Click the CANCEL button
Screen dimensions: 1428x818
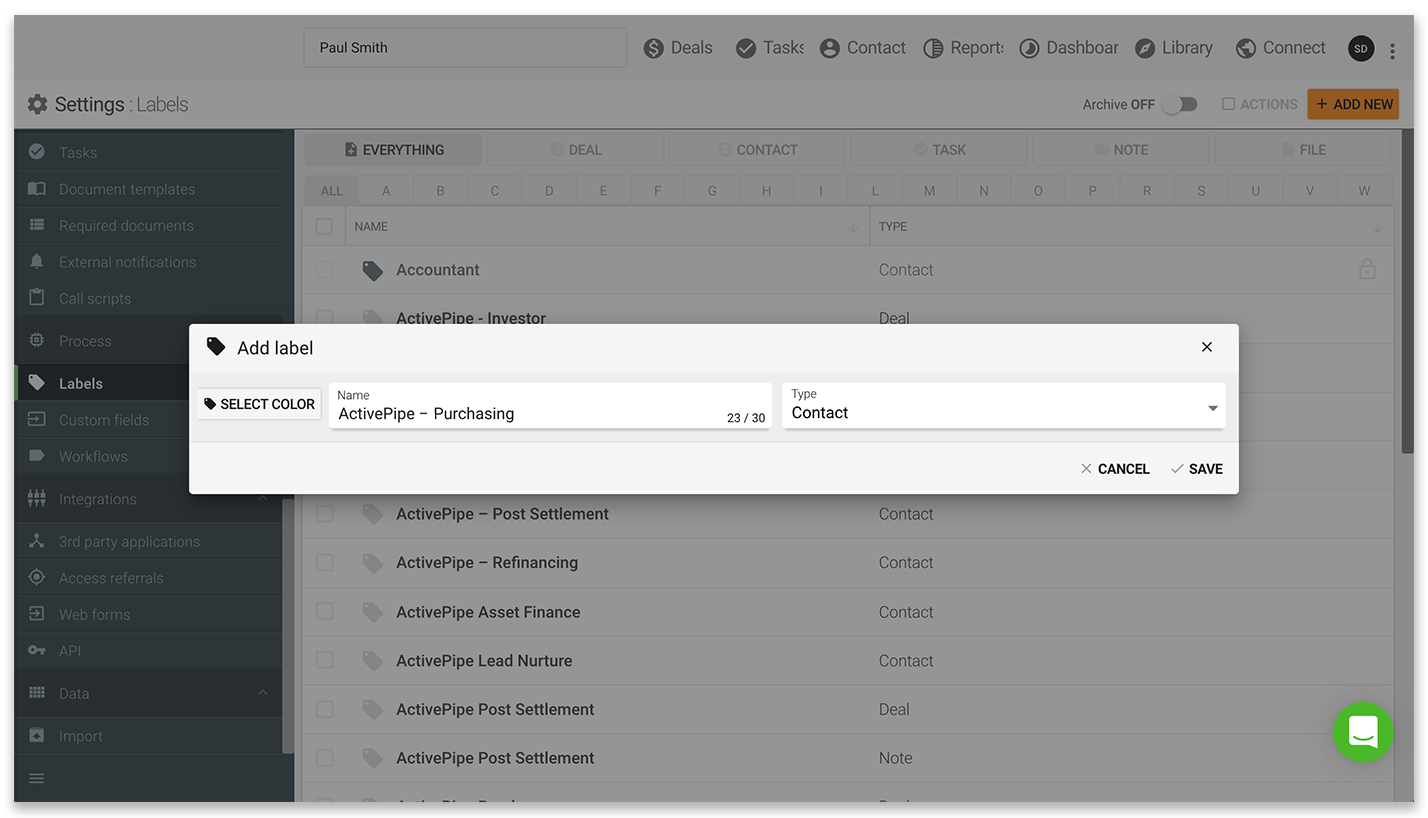click(x=1115, y=469)
